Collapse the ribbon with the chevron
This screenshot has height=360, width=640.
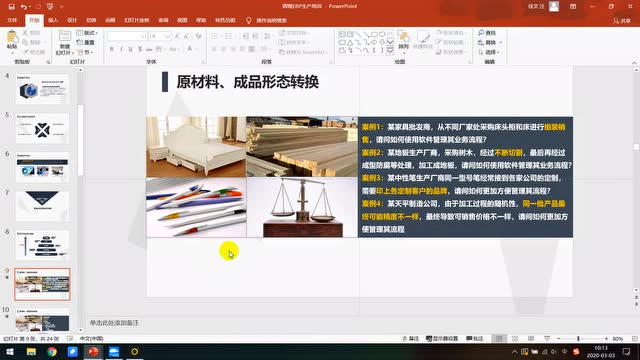[x=634, y=62]
